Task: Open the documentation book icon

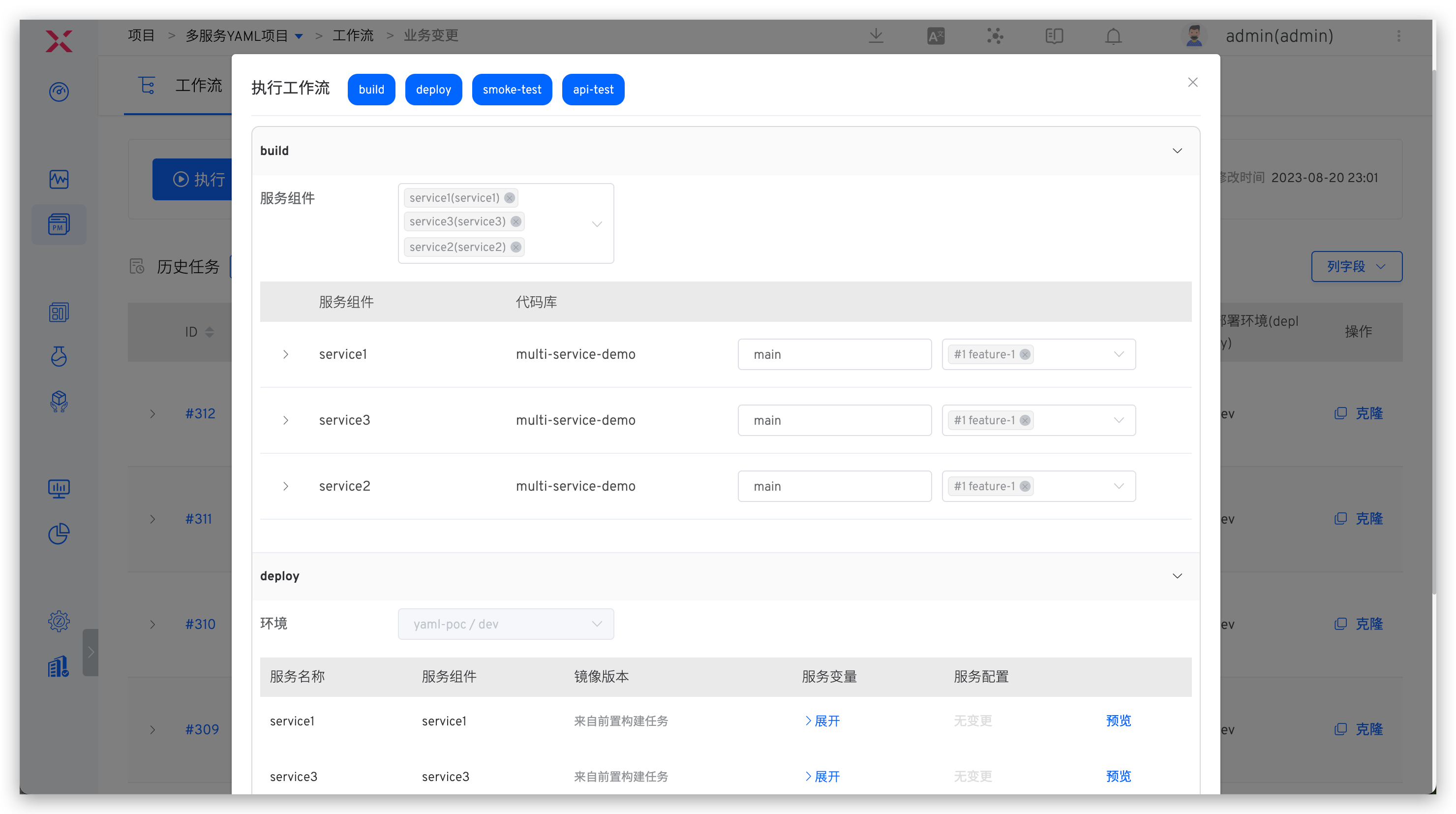Action: pos(1054,36)
